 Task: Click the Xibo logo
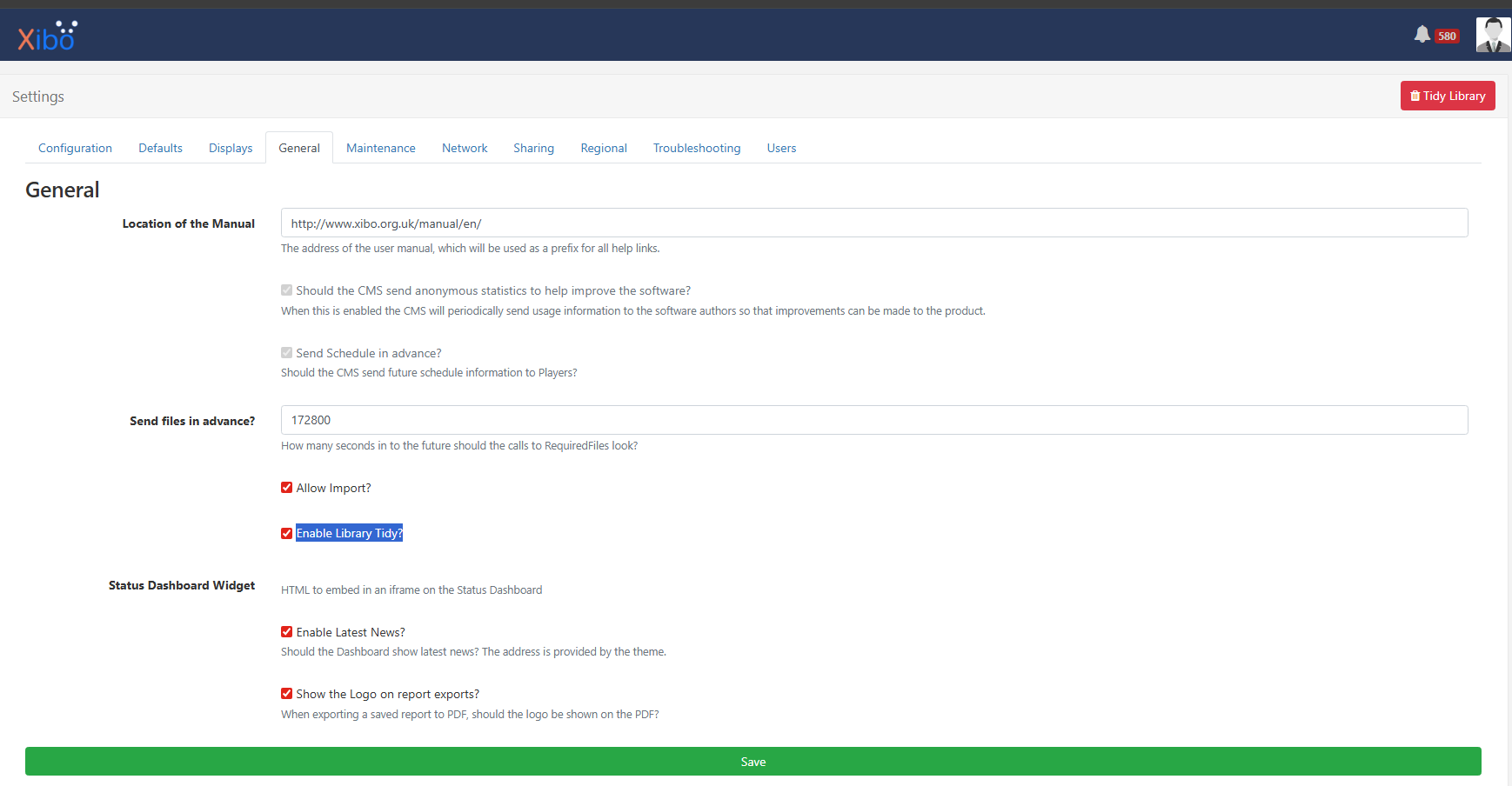[47, 37]
